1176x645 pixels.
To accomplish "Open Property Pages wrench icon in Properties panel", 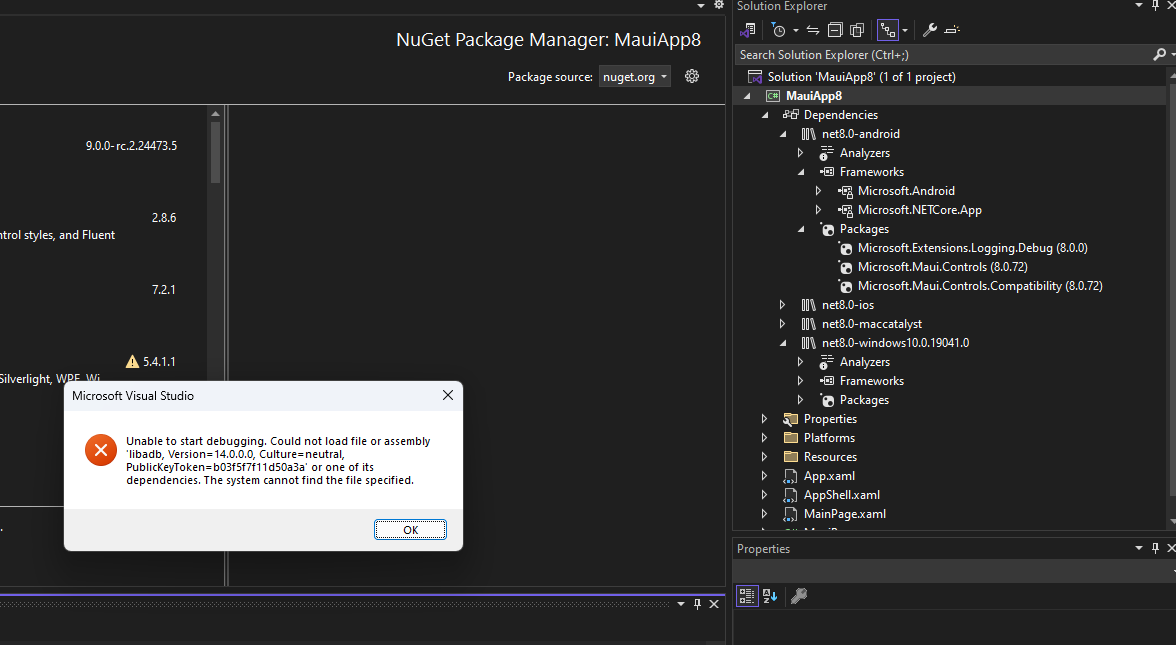I will 799,596.
